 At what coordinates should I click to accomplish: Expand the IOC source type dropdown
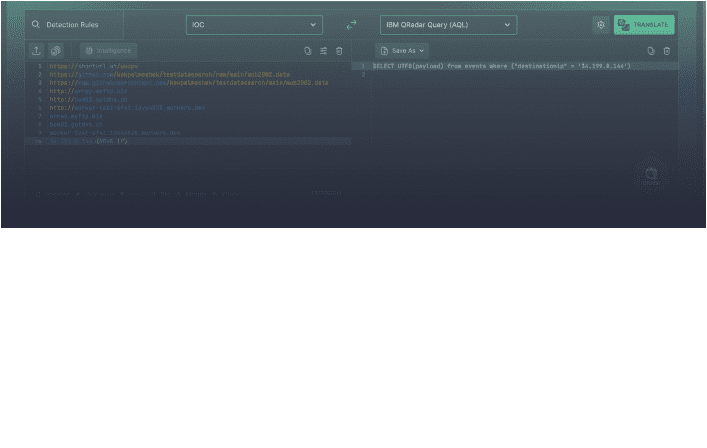253,24
